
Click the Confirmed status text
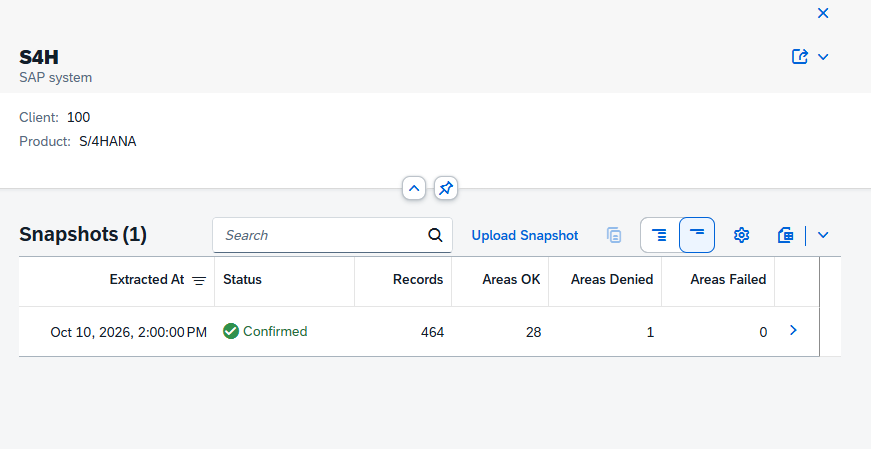pos(275,331)
